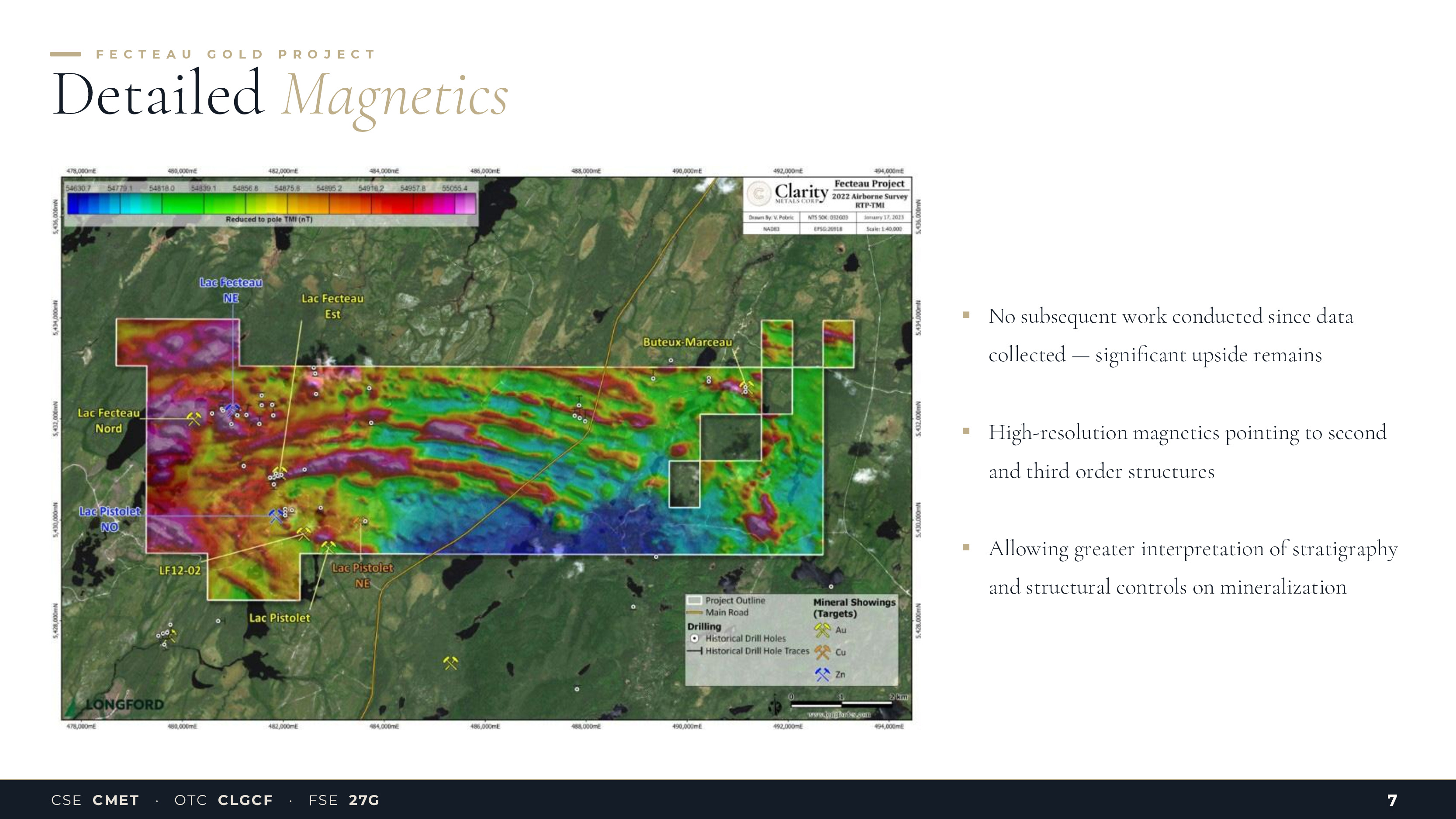Click the Lac Fecteau Nord gold showing marker
The height and width of the screenshot is (819, 1456).
[194, 419]
